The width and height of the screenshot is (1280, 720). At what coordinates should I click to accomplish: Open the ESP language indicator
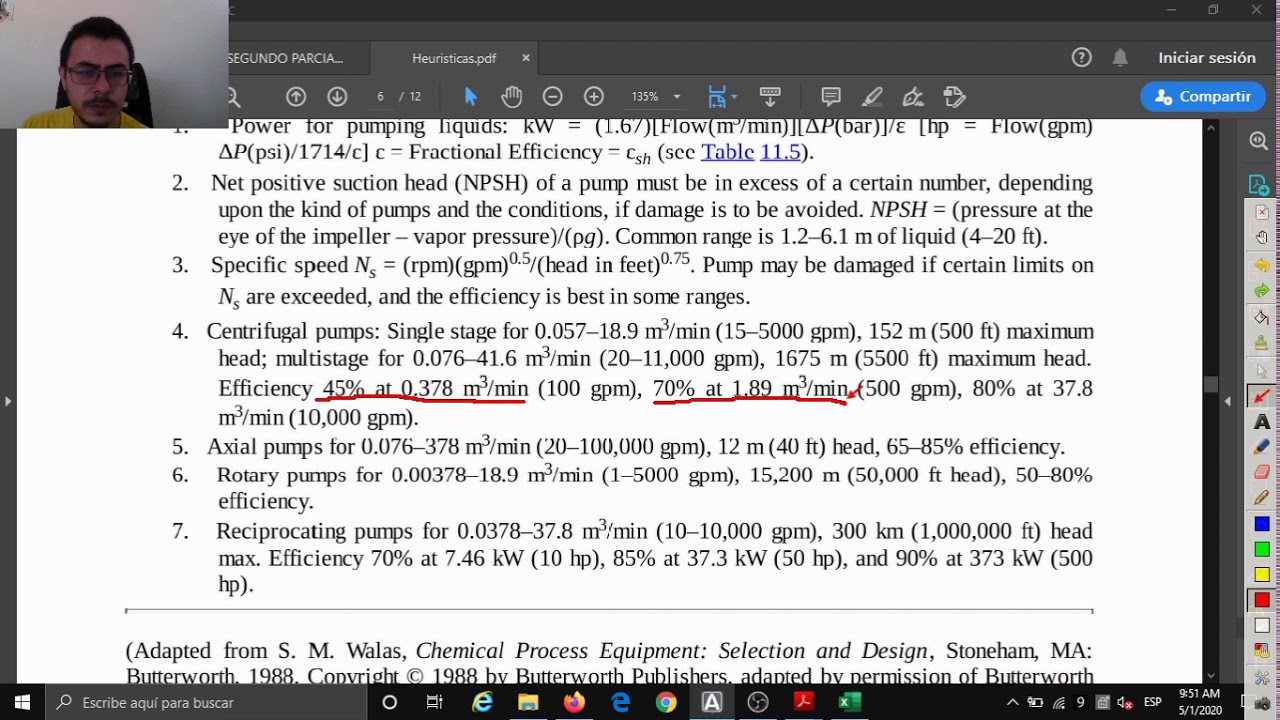[x=1152, y=703]
